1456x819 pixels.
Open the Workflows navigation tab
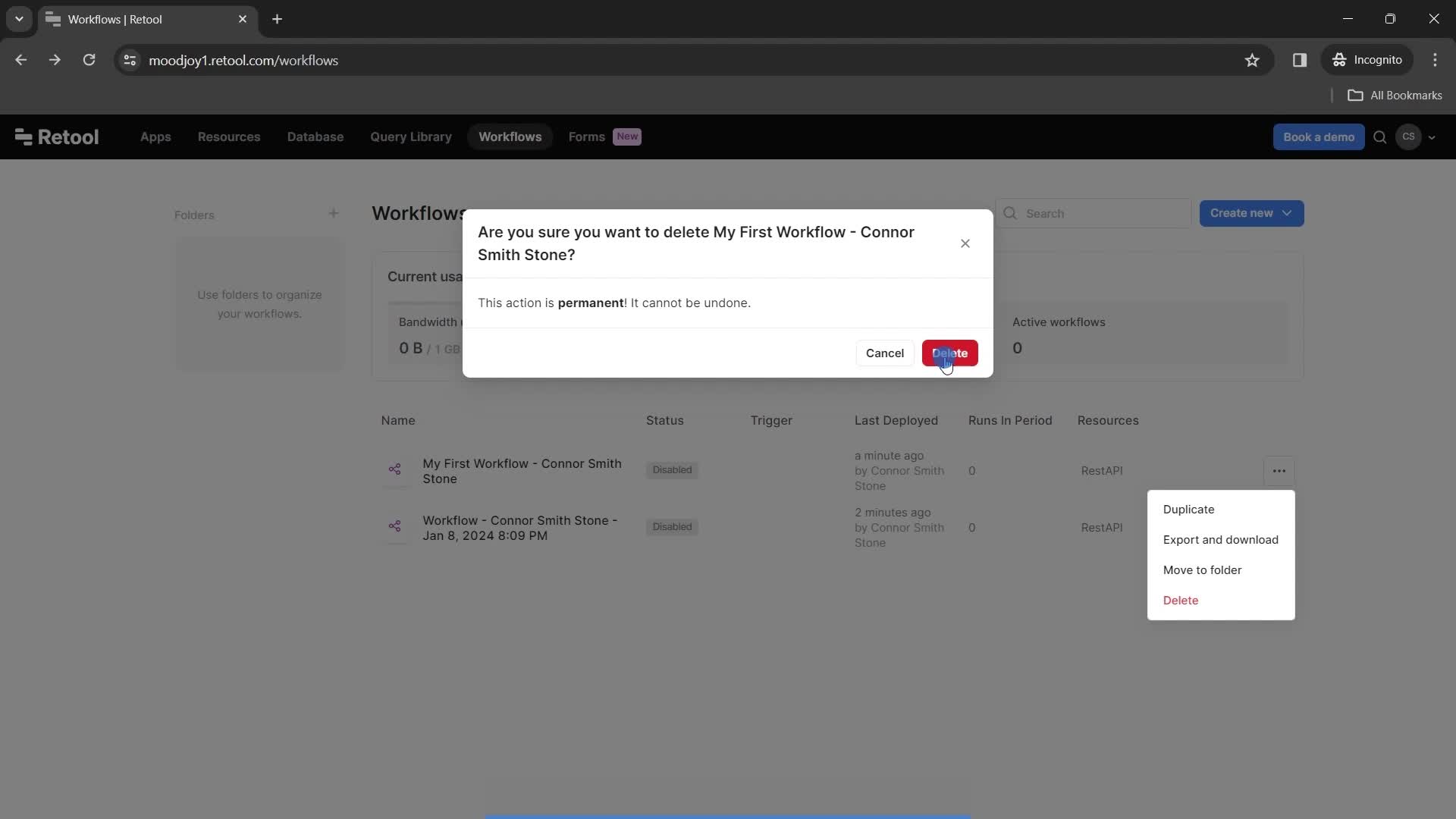(x=509, y=137)
